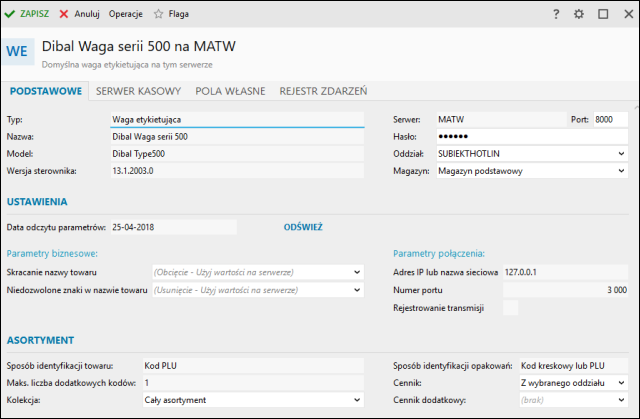Click the ODŚWIEŻ refresh link
The image size is (640, 419).
click(x=303, y=227)
